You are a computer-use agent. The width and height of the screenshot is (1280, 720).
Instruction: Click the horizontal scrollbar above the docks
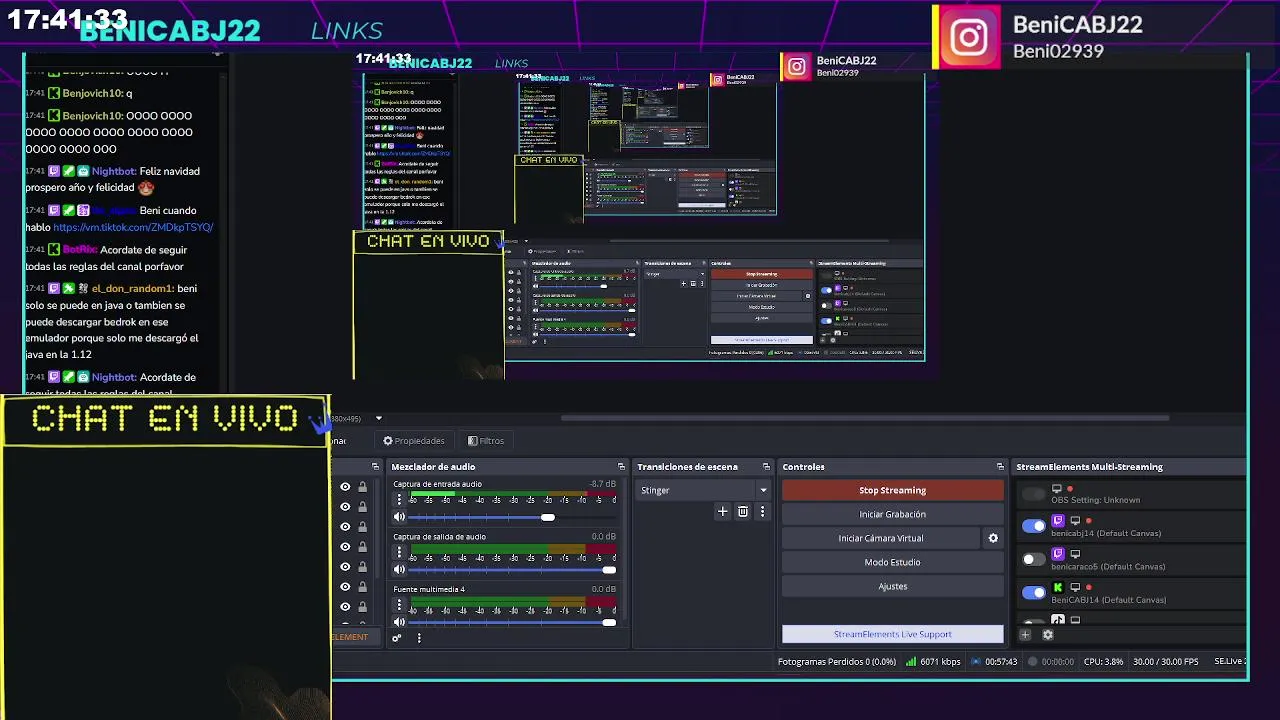click(x=865, y=418)
